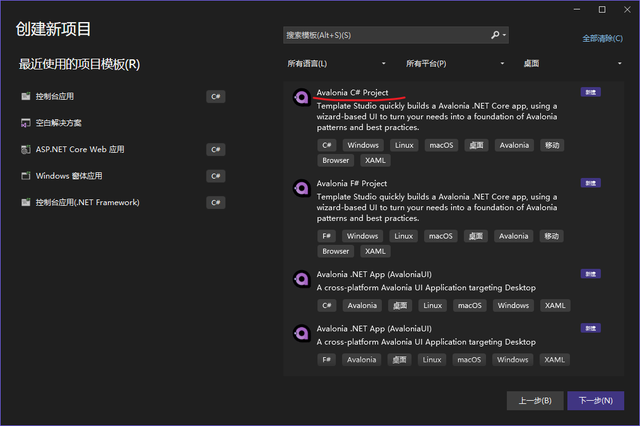Select the Avalonia C# Project title
Image resolution: width=640 pixels, height=426 pixels.
click(x=352, y=93)
